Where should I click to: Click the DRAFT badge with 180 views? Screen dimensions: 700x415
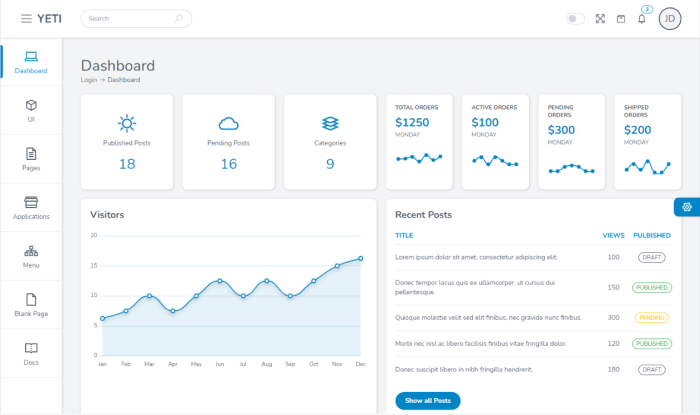click(652, 369)
